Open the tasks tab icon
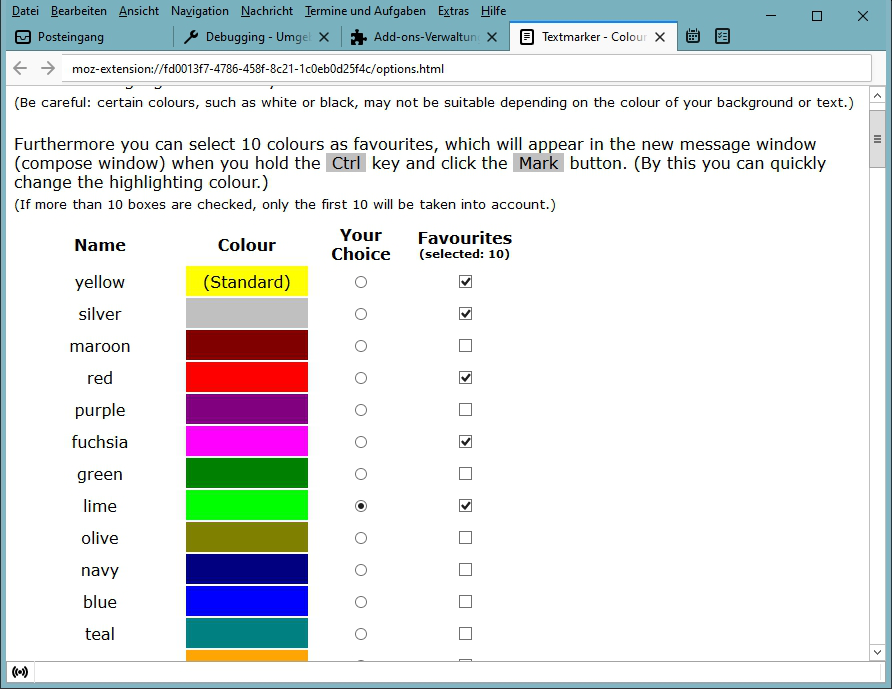This screenshot has height=689, width=892. click(722, 36)
